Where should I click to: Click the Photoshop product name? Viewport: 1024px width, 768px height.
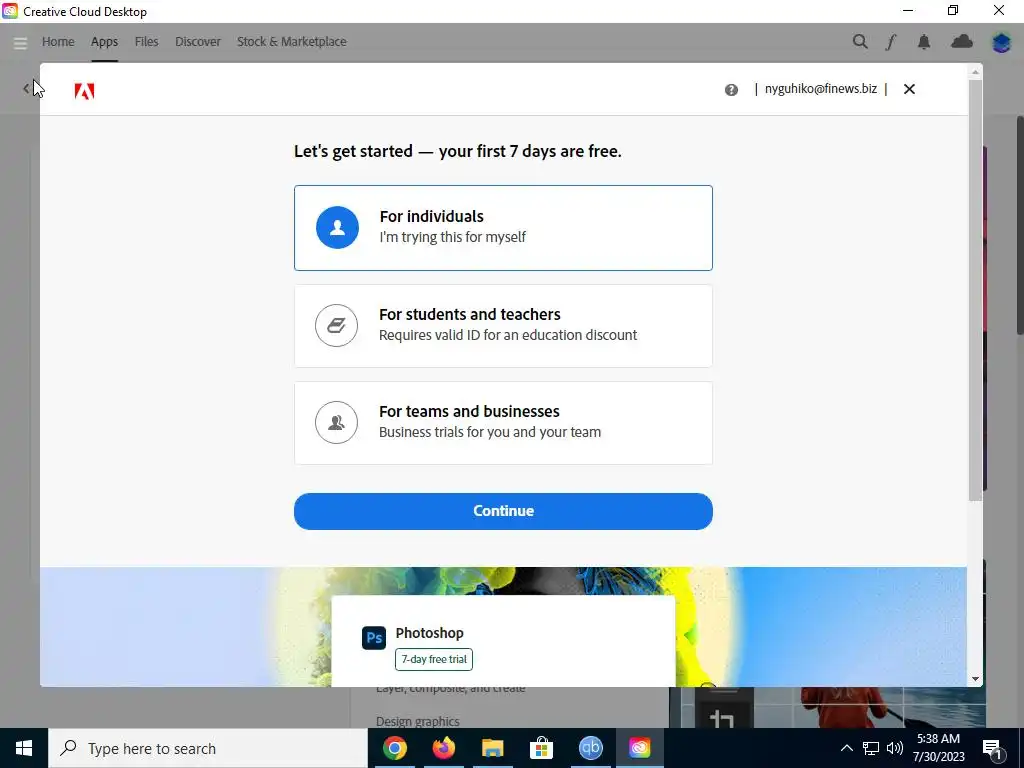[x=430, y=633]
